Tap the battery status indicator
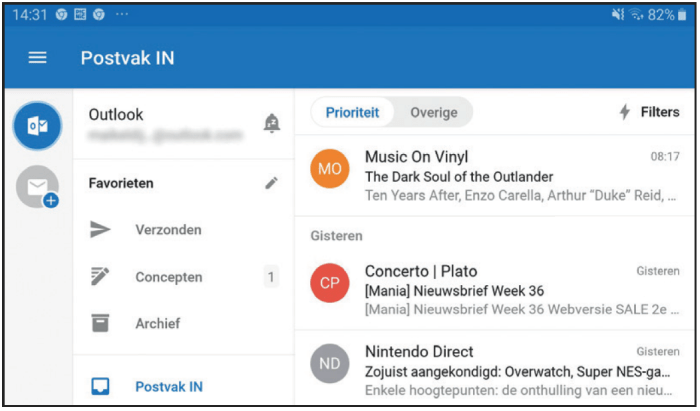The height and width of the screenshot is (411, 700). point(682,15)
